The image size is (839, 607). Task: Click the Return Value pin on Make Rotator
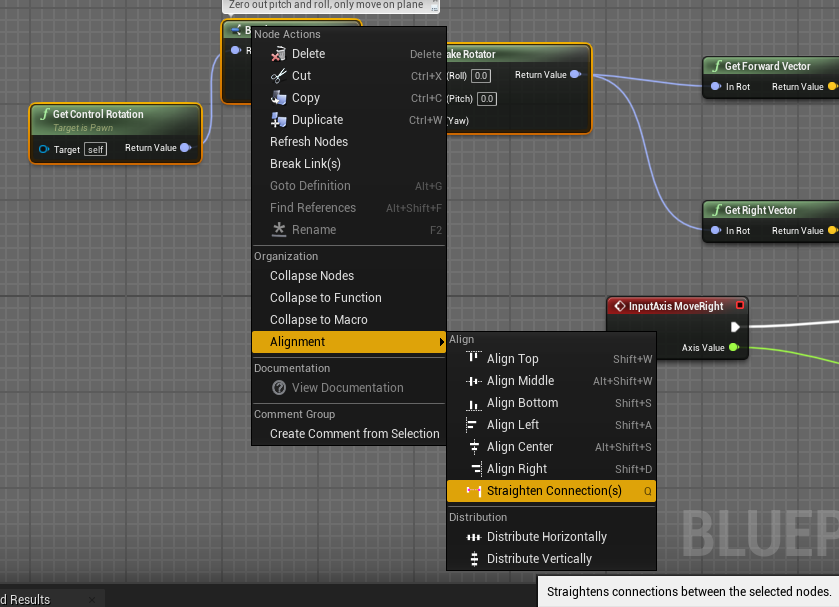pyautogui.click(x=576, y=74)
